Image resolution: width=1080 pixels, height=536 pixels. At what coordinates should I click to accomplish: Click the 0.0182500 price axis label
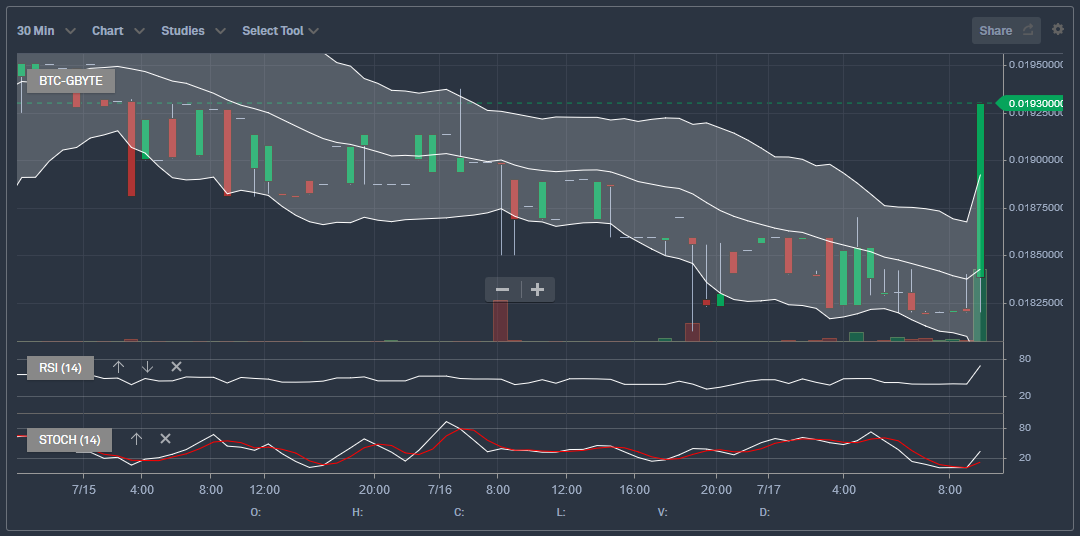1036,302
